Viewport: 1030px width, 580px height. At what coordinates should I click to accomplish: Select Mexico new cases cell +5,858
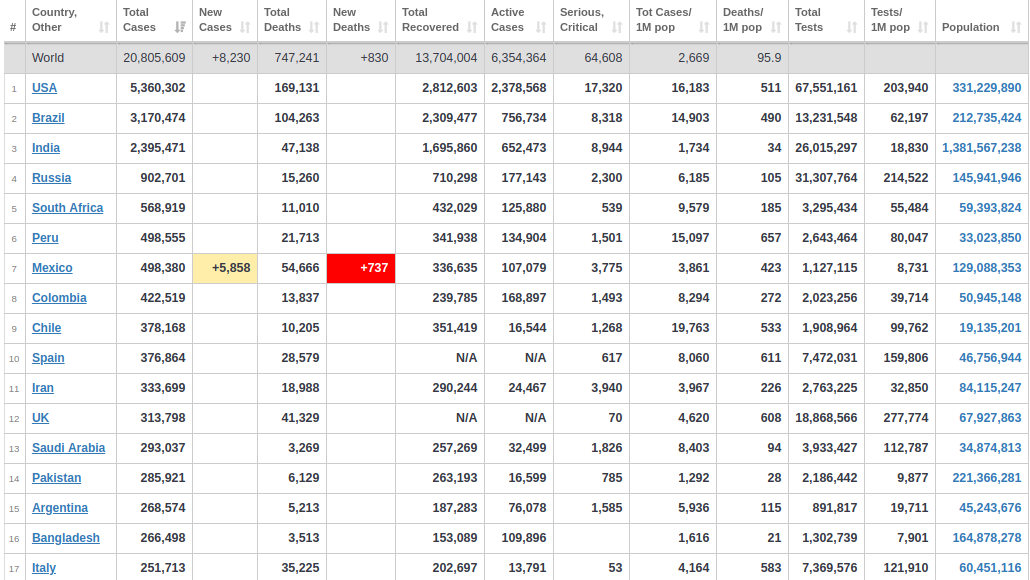click(x=225, y=268)
